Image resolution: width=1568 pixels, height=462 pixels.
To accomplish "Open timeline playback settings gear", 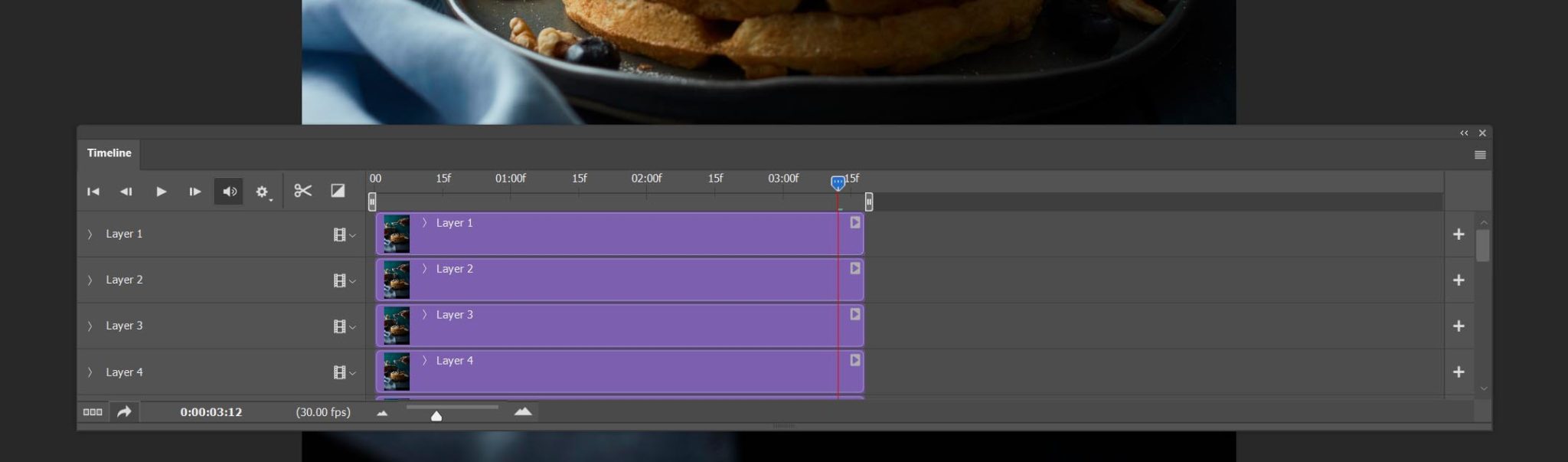I will 263,192.
